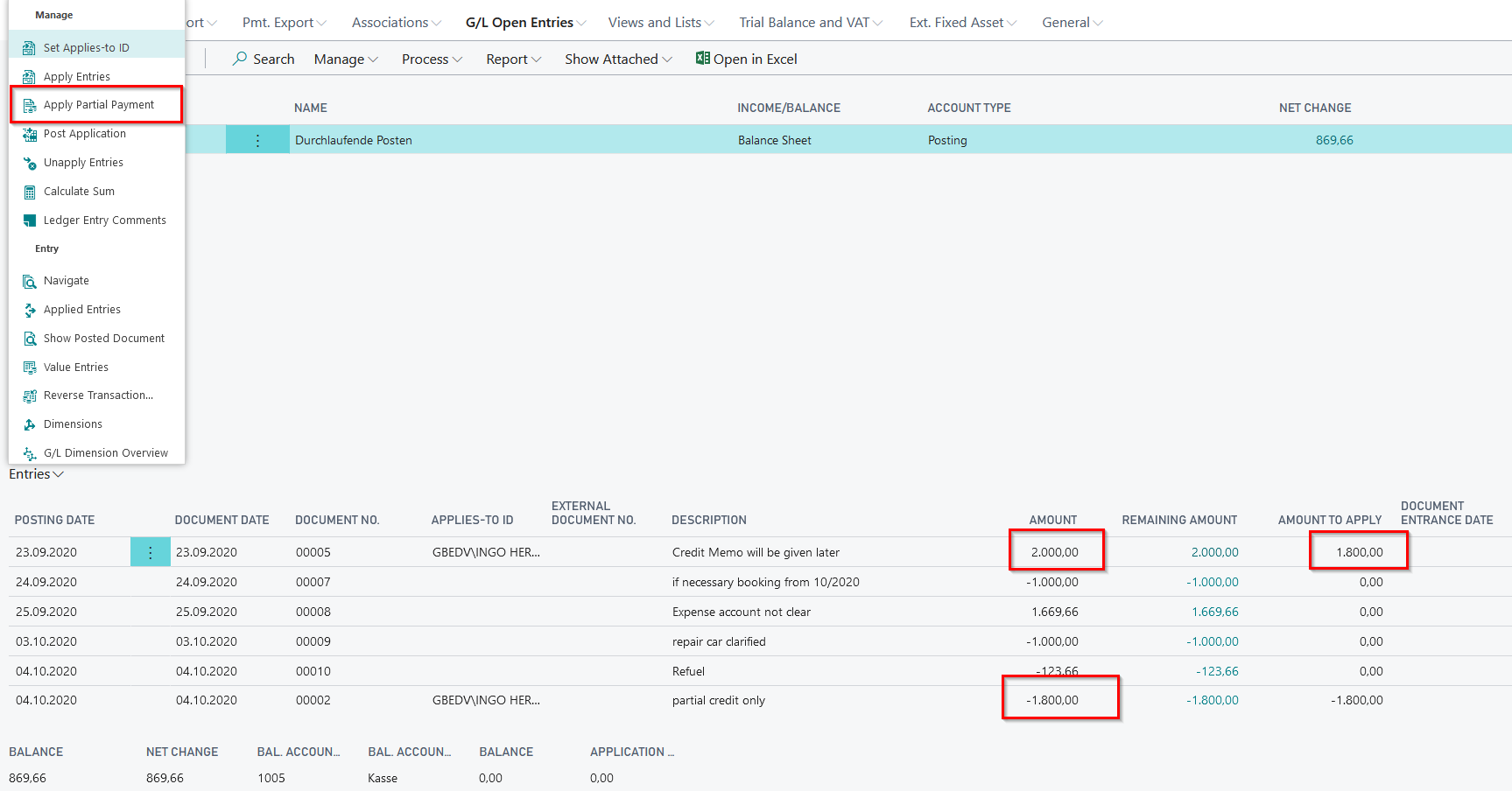
Task: Select Apply Partial Payment menu entry
Action: point(98,105)
